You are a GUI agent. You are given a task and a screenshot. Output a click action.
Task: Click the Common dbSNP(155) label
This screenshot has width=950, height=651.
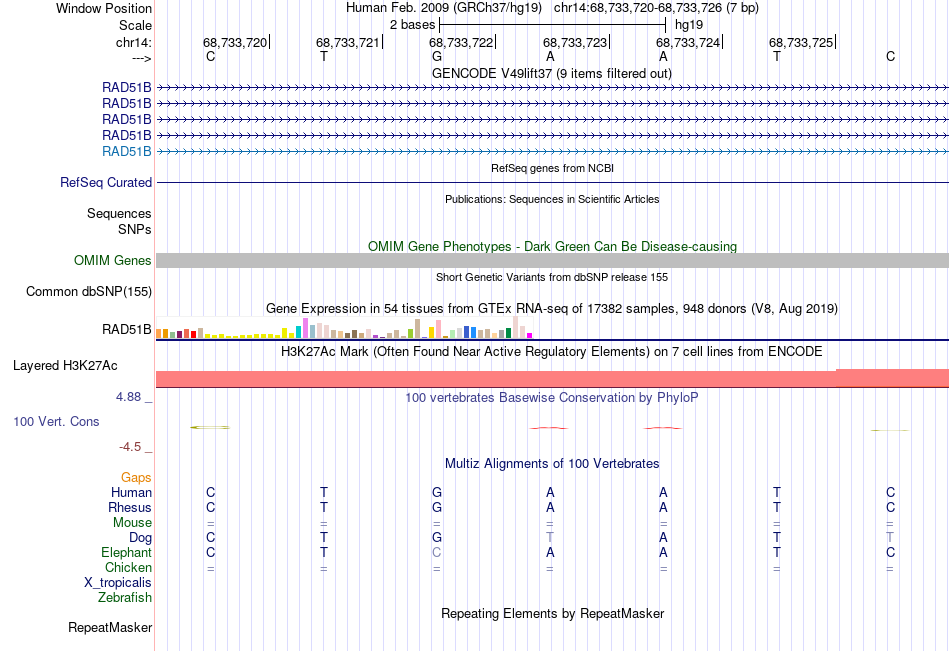click(x=89, y=292)
